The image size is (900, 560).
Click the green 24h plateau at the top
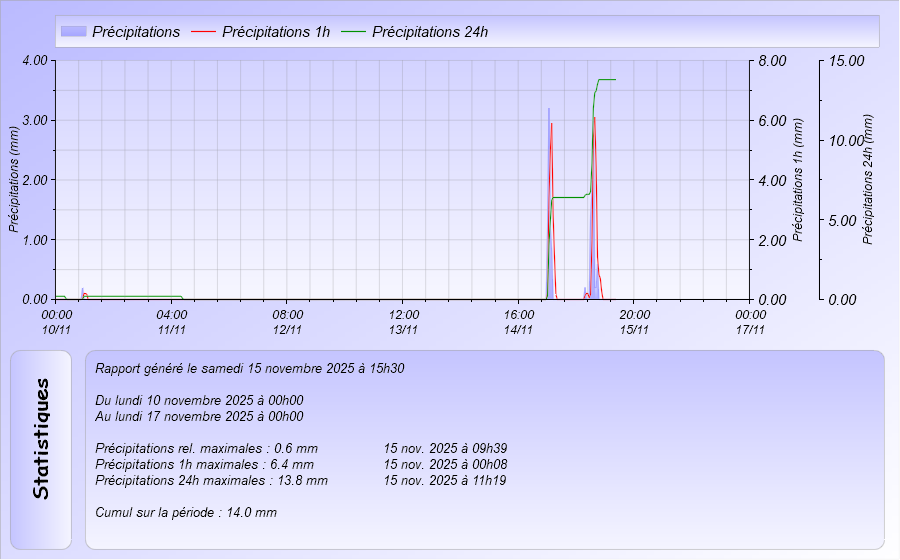(x=606, y=79)
